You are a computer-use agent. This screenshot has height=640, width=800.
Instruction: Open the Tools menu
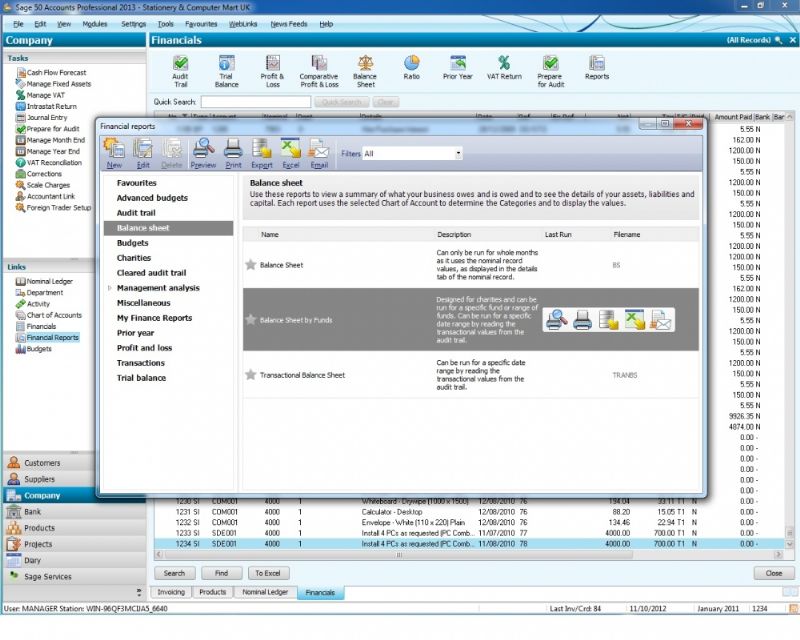pos(165,24)
